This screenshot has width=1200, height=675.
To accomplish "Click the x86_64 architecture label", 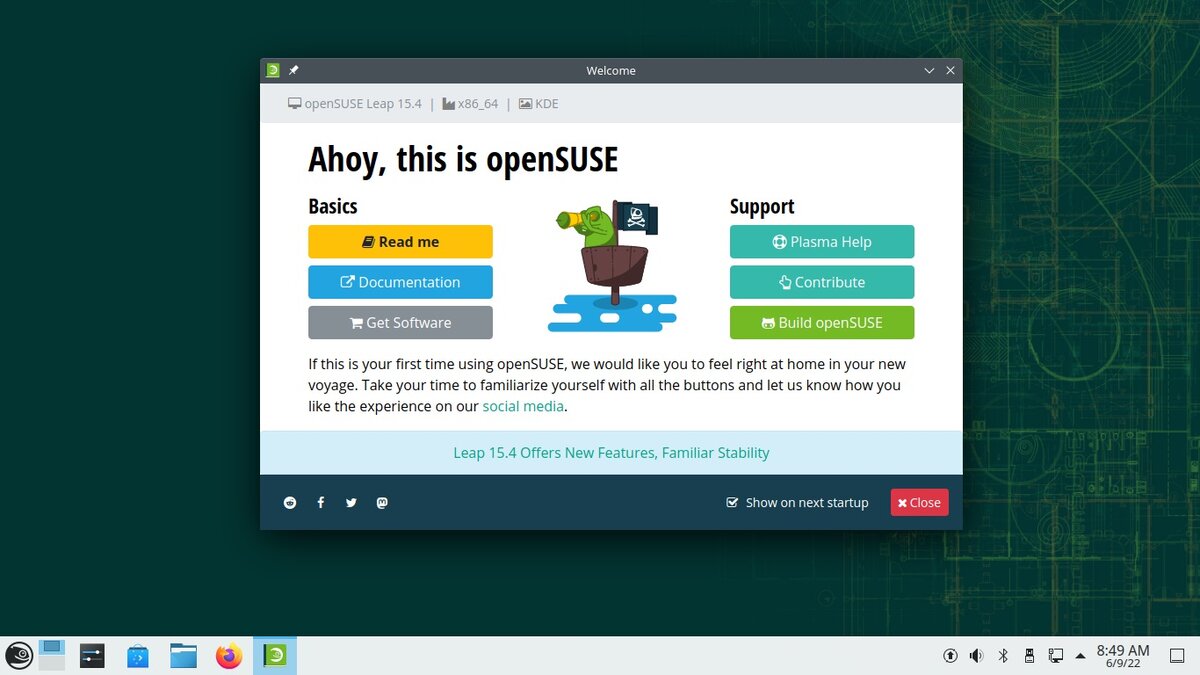I will (x=470, y=104).
